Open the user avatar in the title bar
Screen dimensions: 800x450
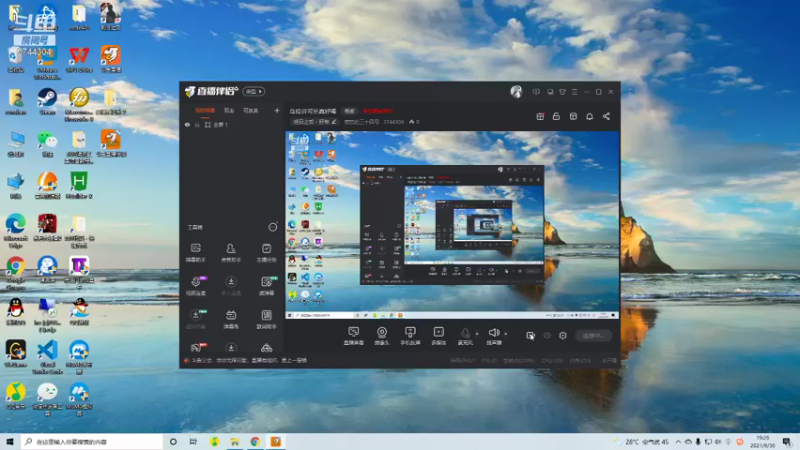[516, 91]
